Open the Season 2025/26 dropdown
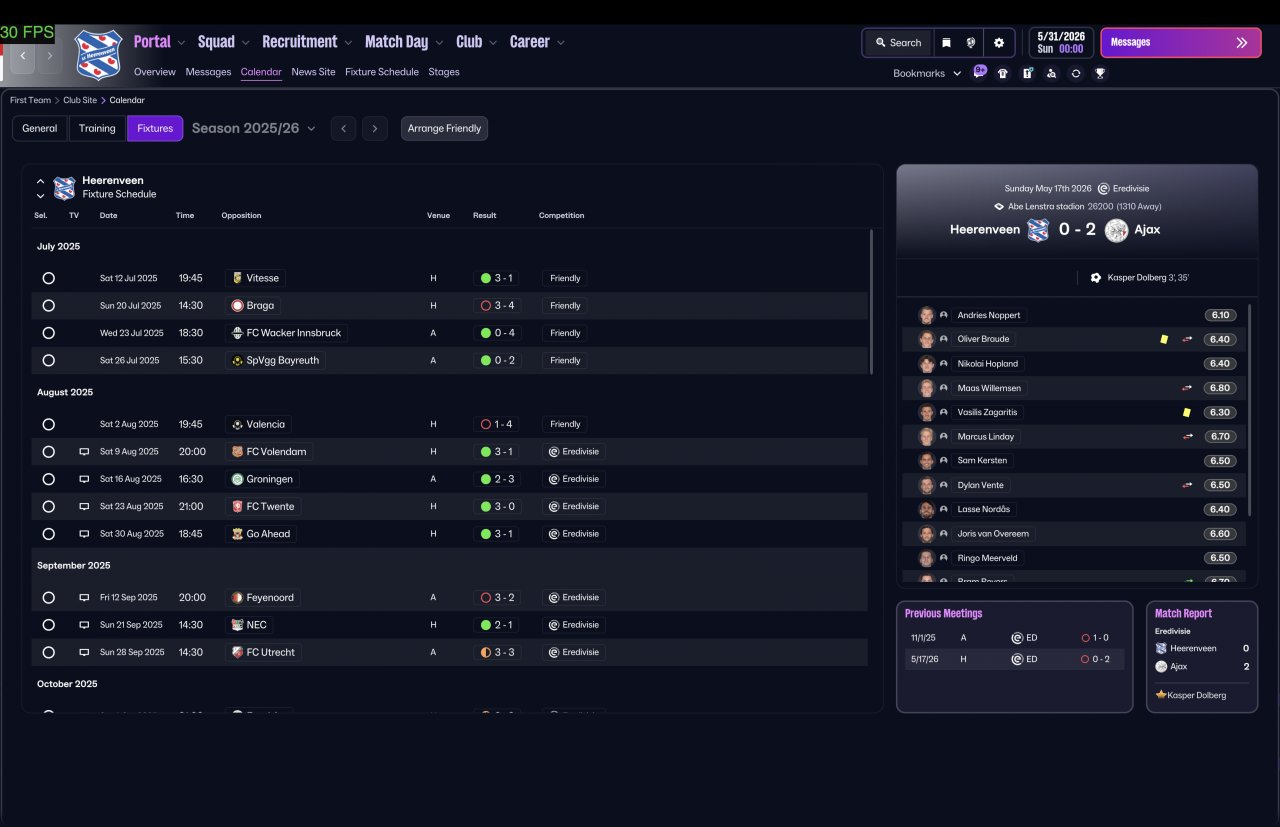Screen dimensions: 1280x827 tap(253, 128)
